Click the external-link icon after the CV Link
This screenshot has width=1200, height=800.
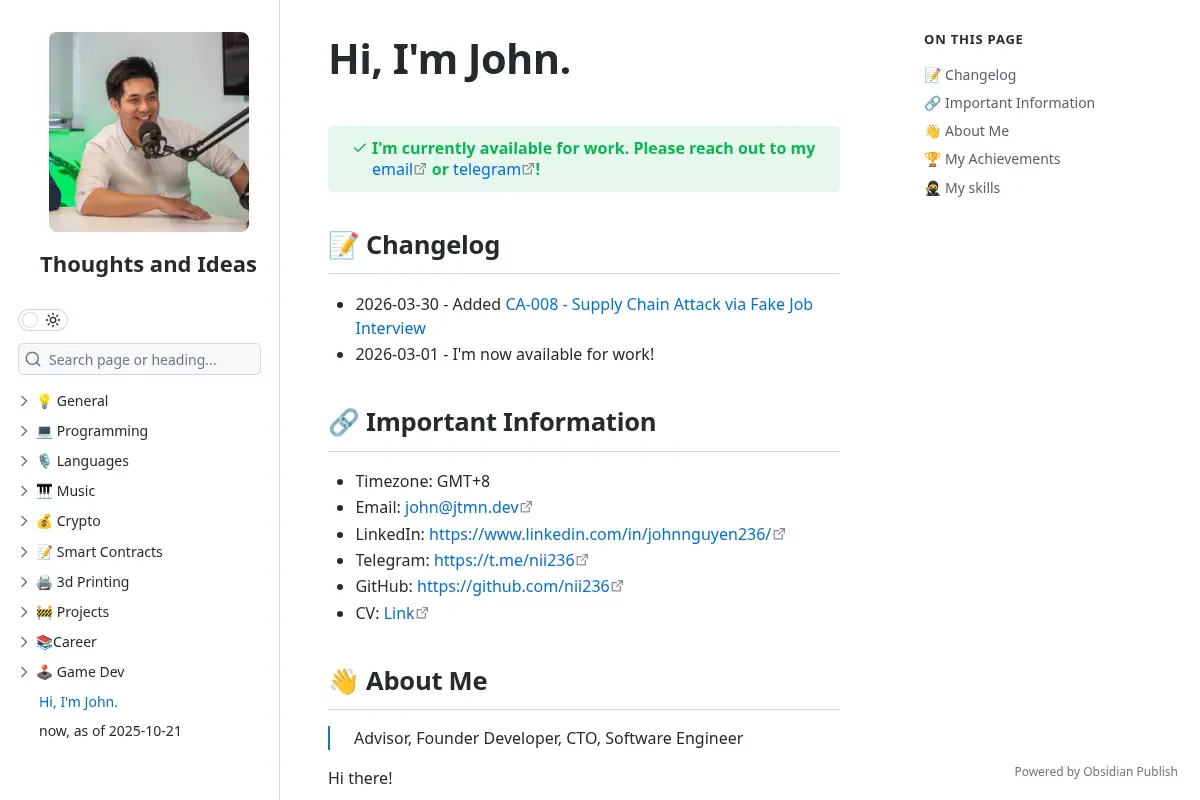(423, 613)
